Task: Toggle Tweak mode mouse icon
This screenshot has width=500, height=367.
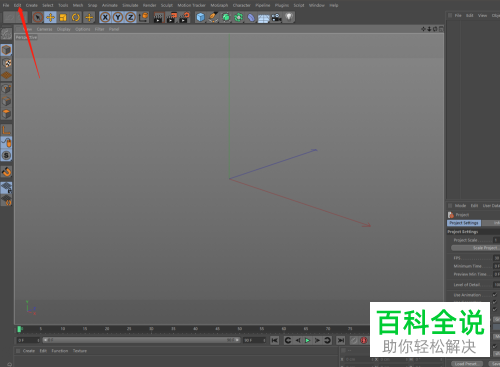Action: point(6,143)
